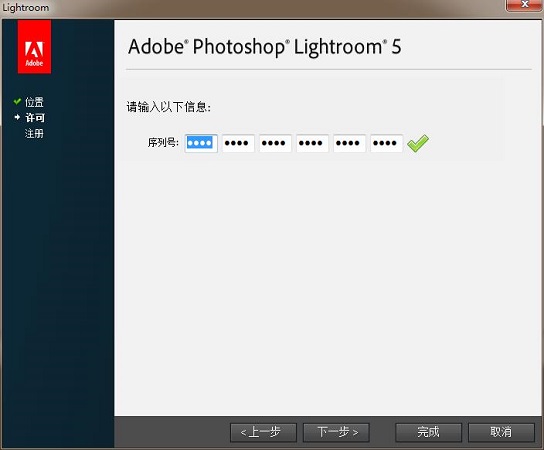Viewport: 544px width, 450px height.
Task: Focus the first serial number field
Action: click(x=201, y=143)
